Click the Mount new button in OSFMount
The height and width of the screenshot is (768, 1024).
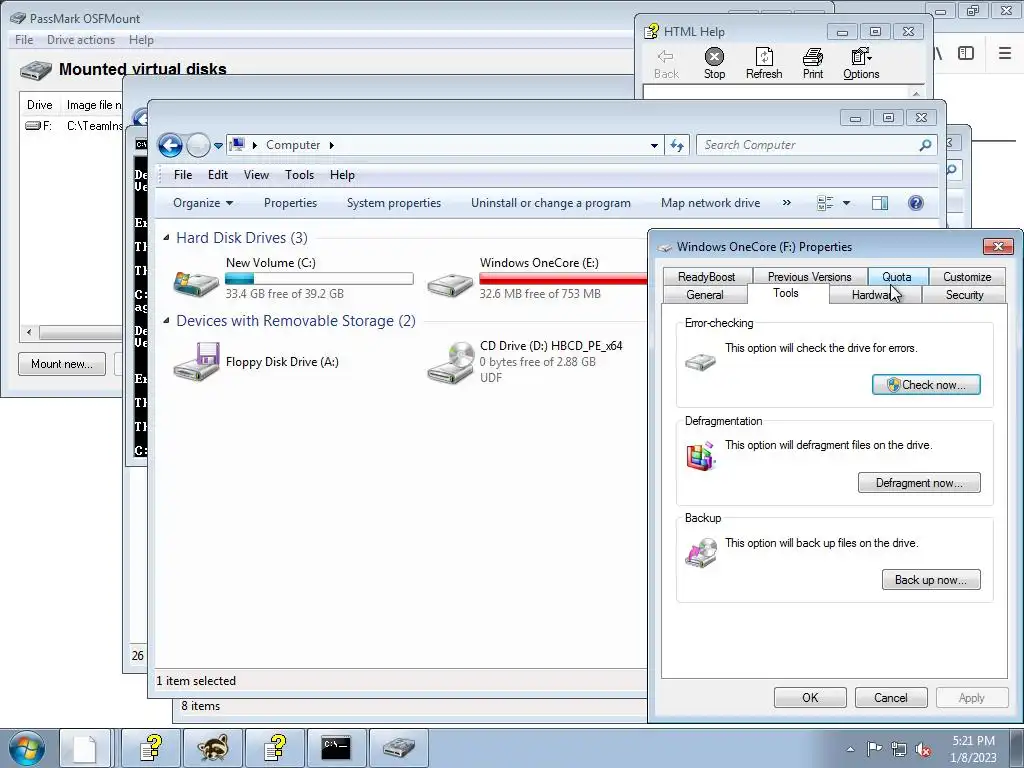point(62,364)
